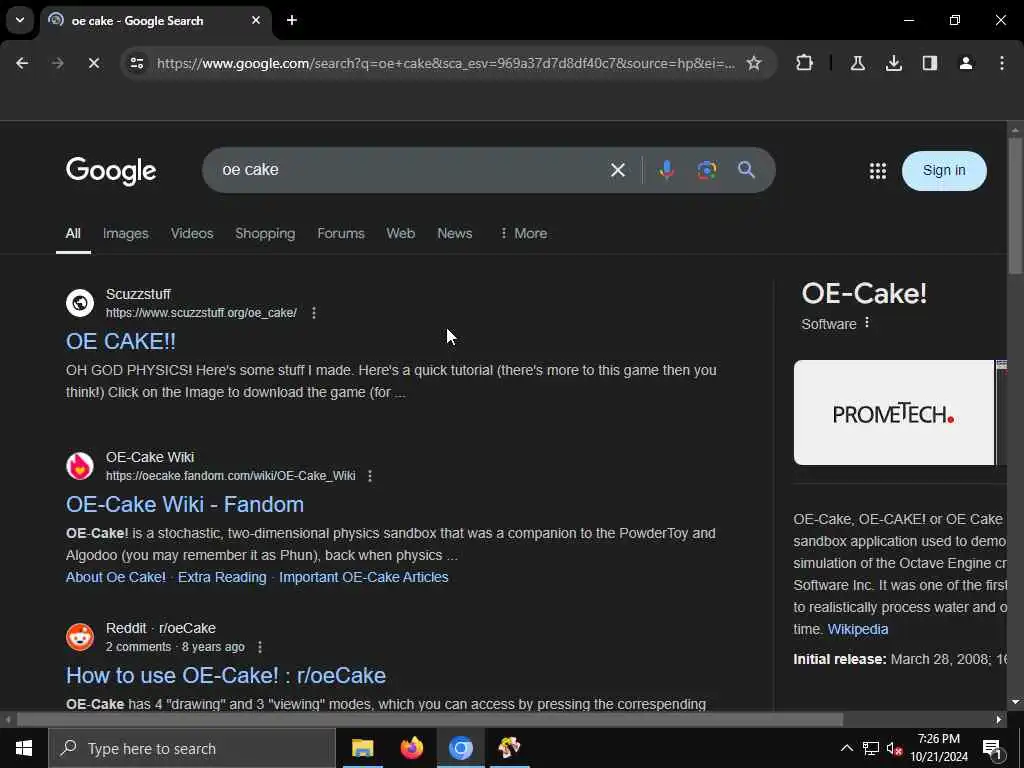This screenshot has width=1024, height=768.
Task: Open How to use OE-Cake! Reddit result
Action: pos(226,675)
